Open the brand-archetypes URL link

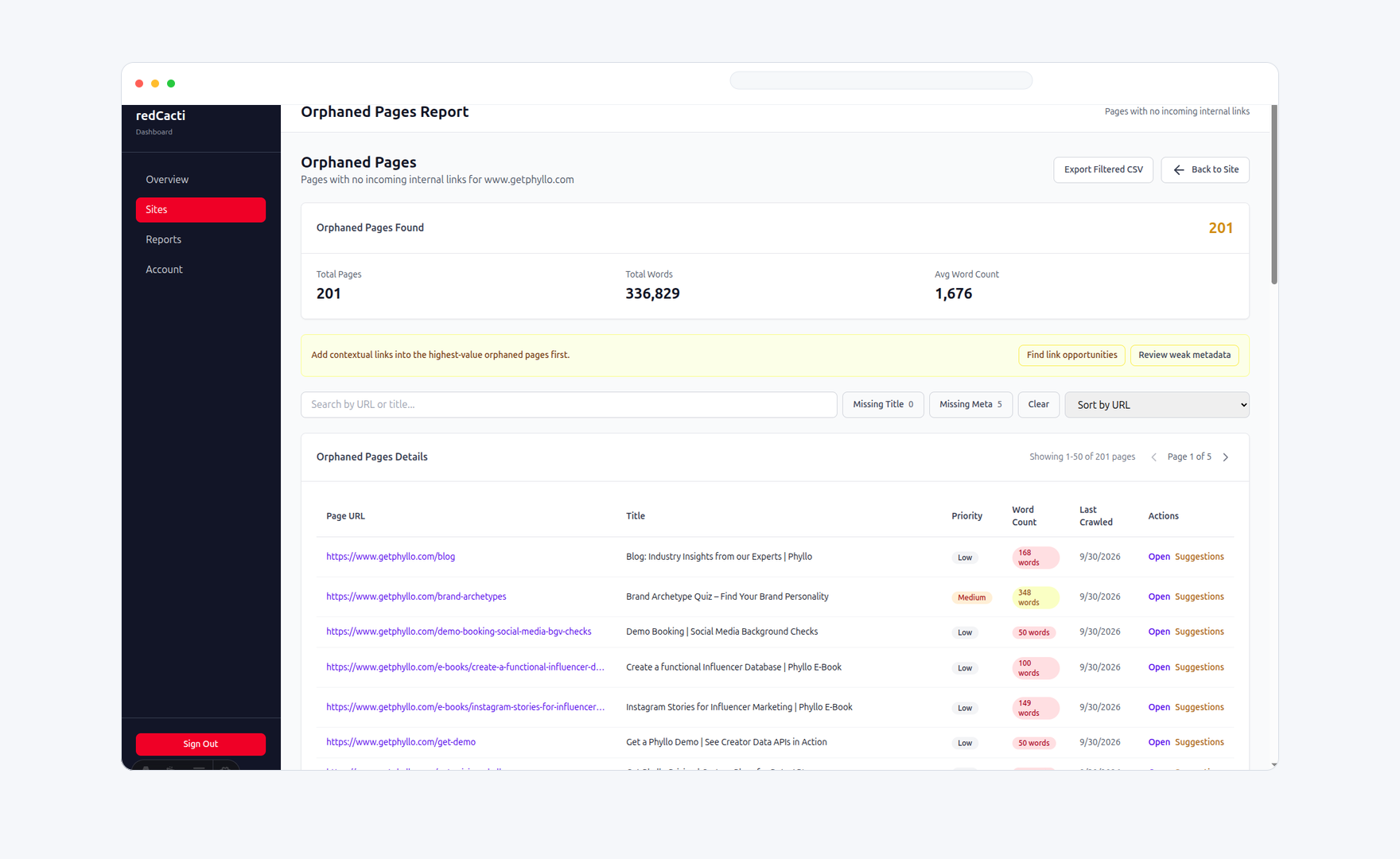(416, 597)
